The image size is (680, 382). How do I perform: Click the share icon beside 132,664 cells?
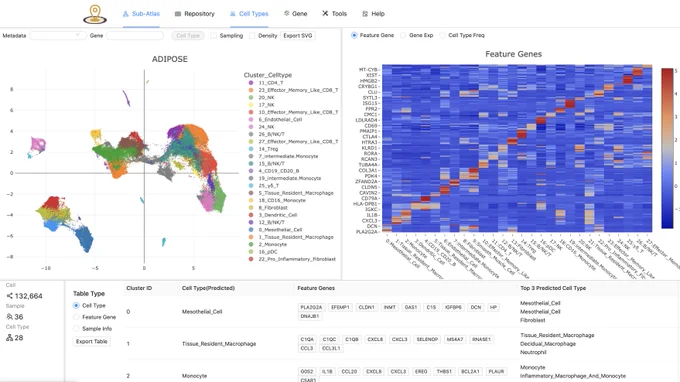click(x=10, y=296)
